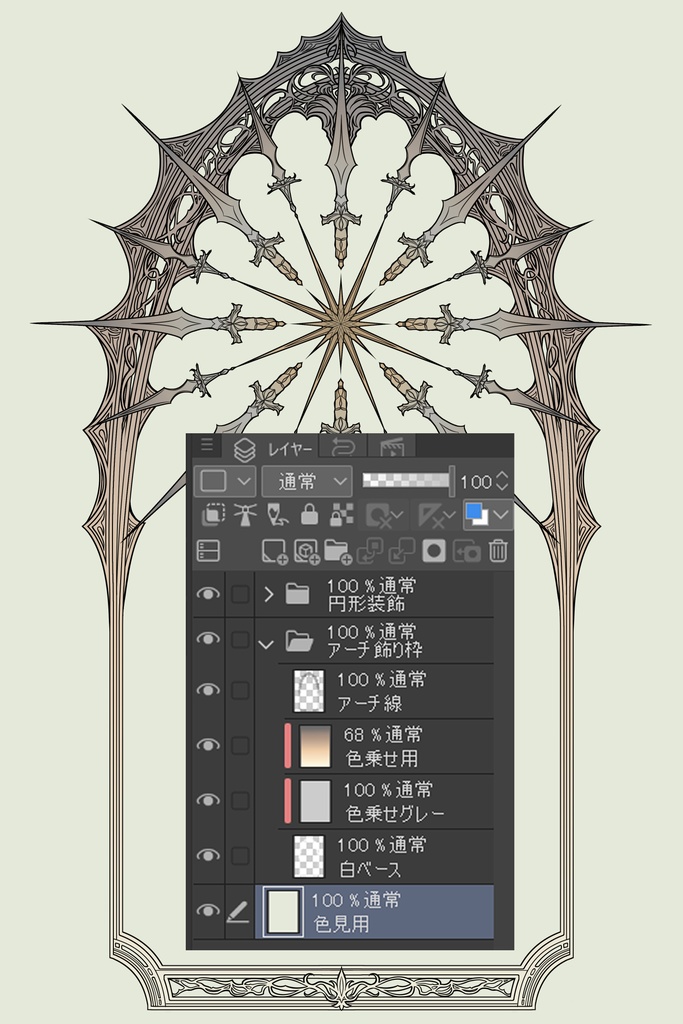Select the layer named アーチ飾り枠
This screenshot has width=683, height=1024.
[x=375, y=650]
